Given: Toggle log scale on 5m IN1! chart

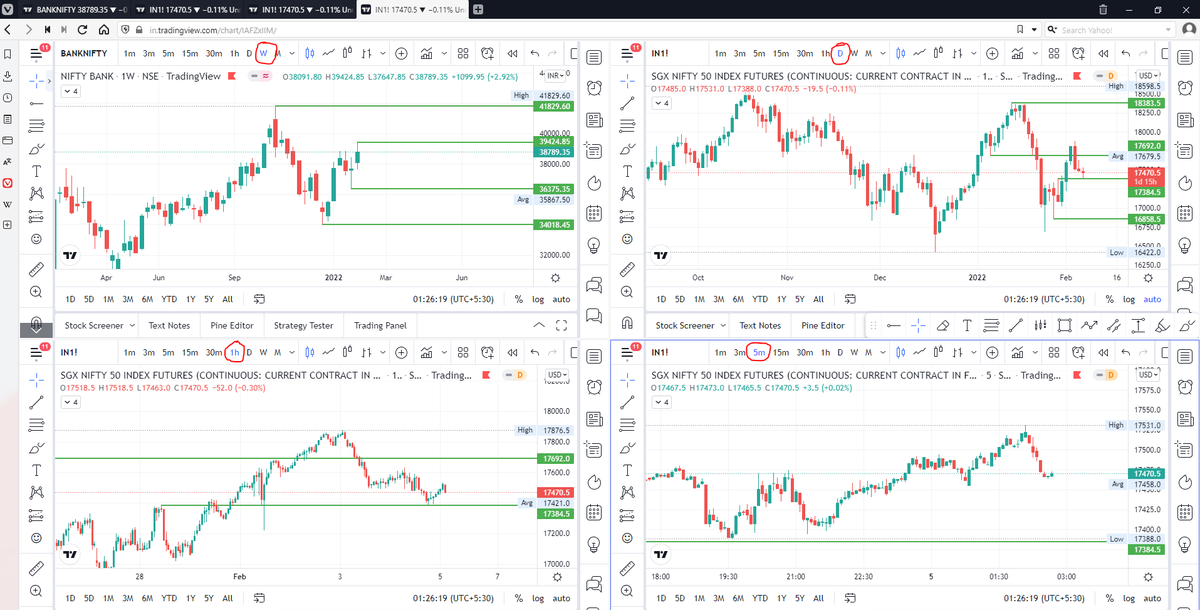Looking at the screenshot, I should tap(1129, 598).
